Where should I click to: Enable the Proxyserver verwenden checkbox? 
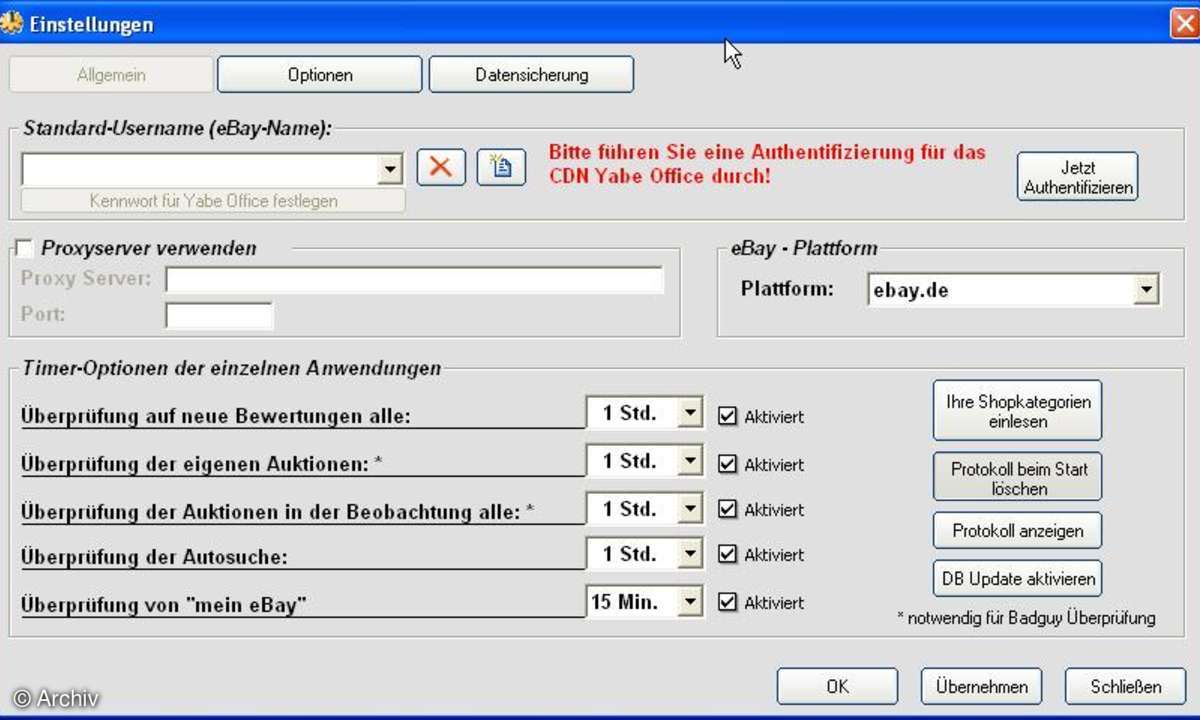[25, 248]
